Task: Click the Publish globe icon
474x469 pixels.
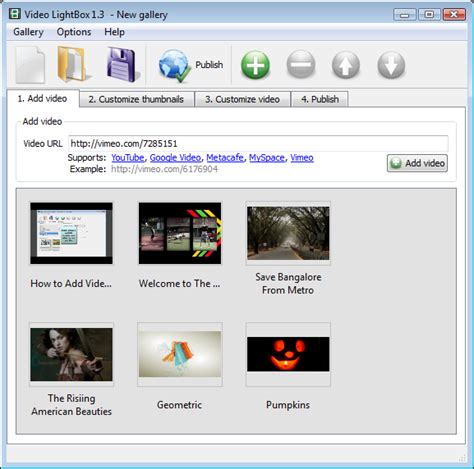Action: point(174,66)
